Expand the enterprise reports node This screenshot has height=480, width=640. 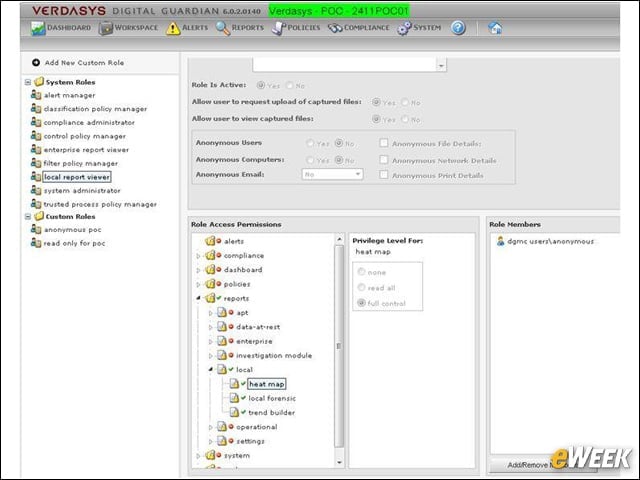pos(211,342)
